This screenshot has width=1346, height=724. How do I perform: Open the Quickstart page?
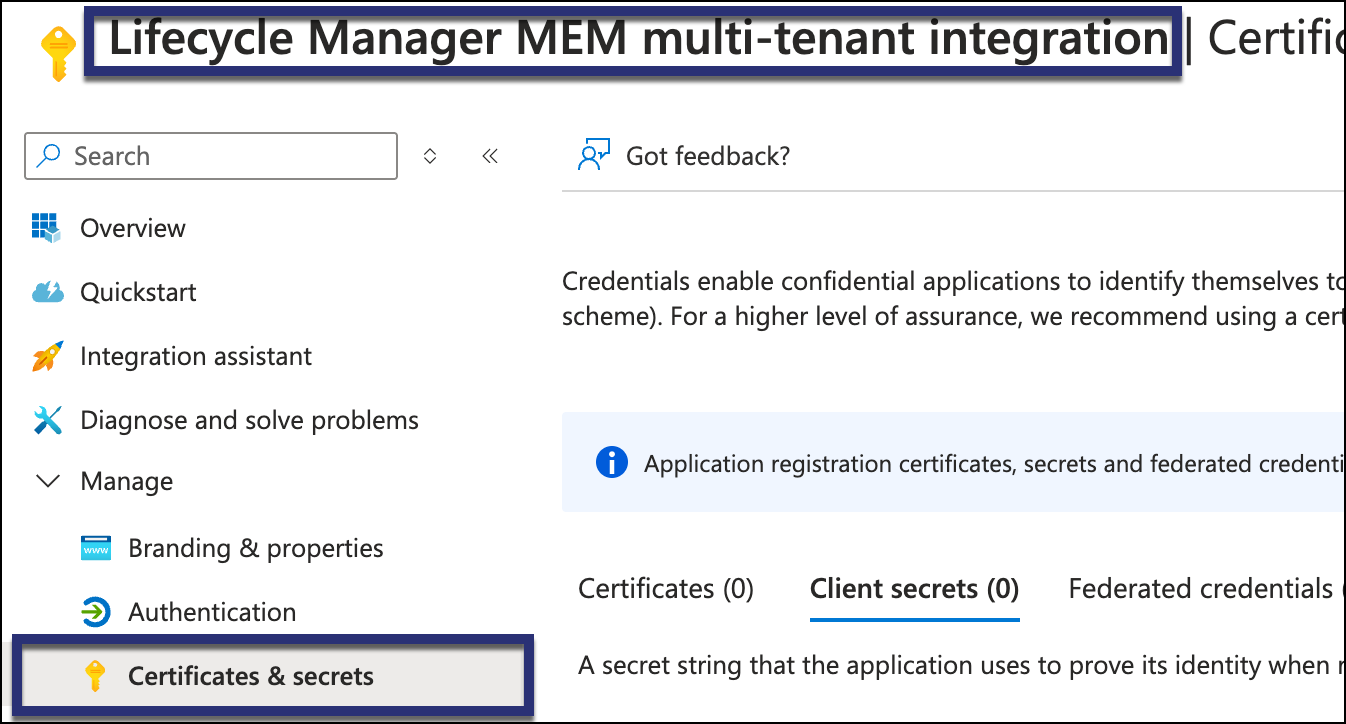(x=138, y=292)
